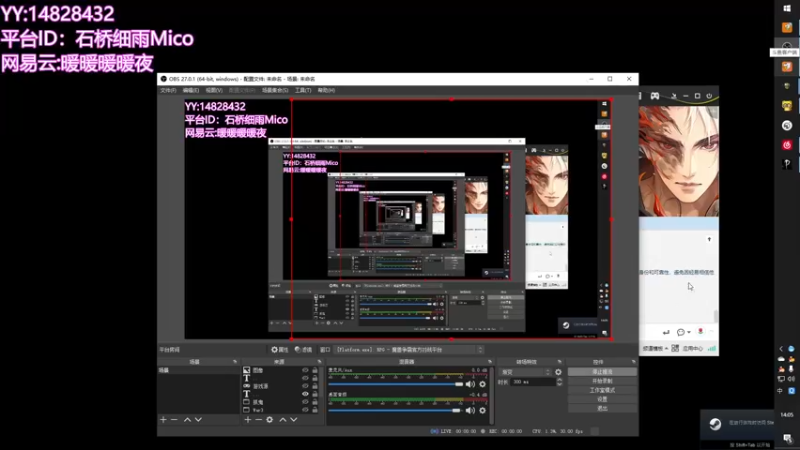Click mic/Aux volume slider handle
Viewport: 800px width, 450px height.
(x=459, y=384)
